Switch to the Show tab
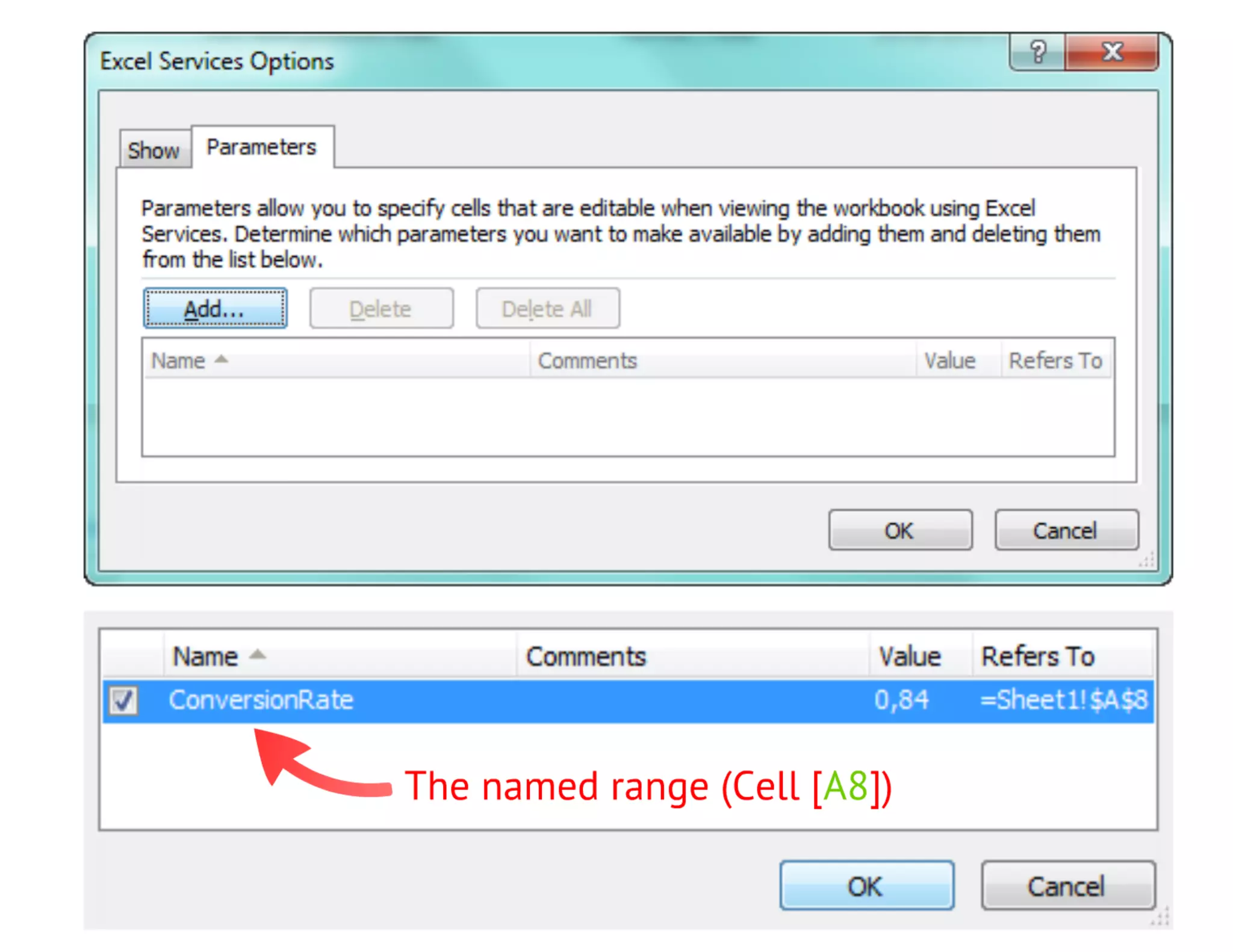This screenshot has width=1233, height=952. (155, 150)
